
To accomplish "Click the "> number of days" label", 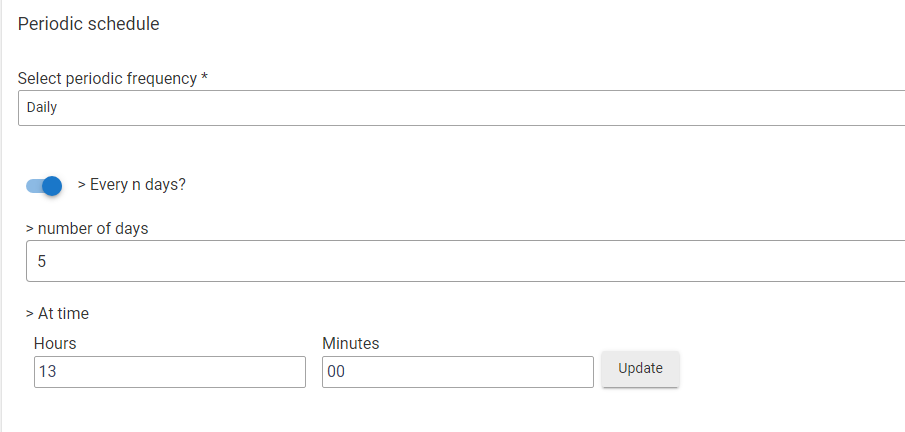I will [87, 228].
